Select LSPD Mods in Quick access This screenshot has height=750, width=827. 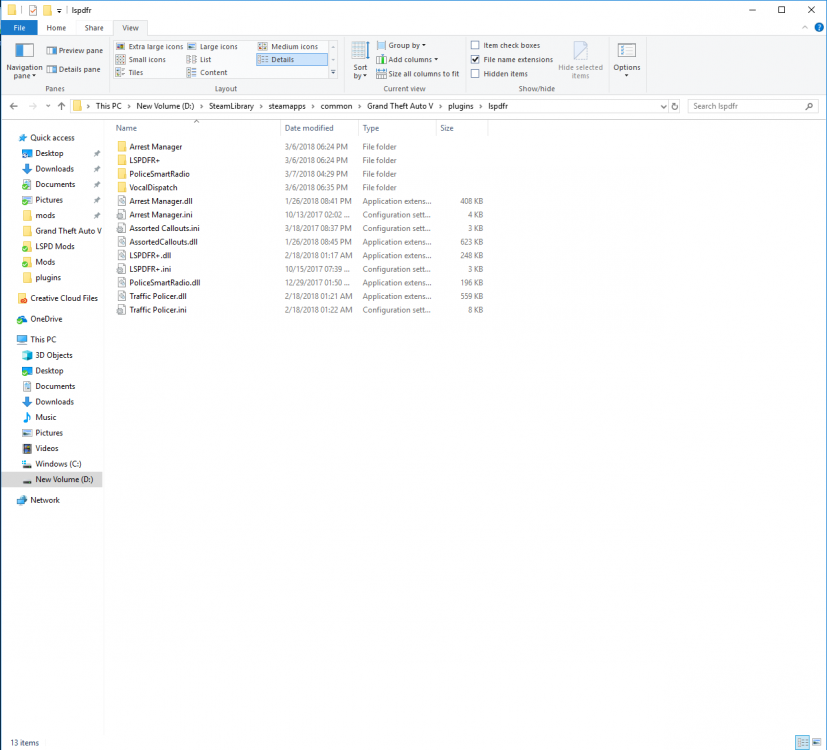pyautogui.click(x=55, y=246)
